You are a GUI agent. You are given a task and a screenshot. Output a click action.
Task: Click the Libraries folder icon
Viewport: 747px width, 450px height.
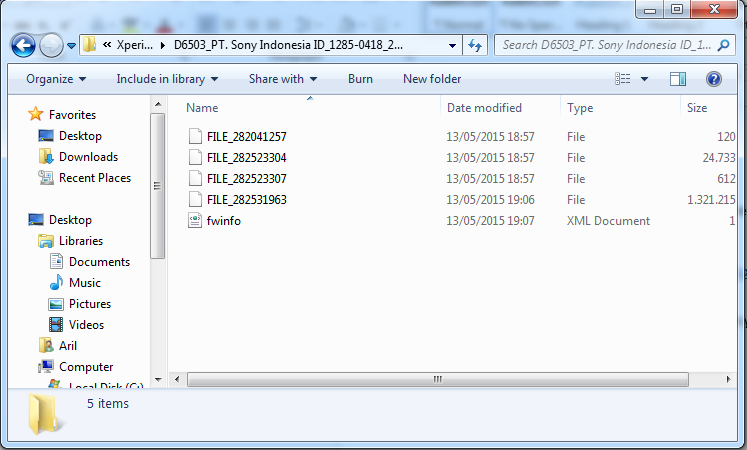(x=46, y=240)
